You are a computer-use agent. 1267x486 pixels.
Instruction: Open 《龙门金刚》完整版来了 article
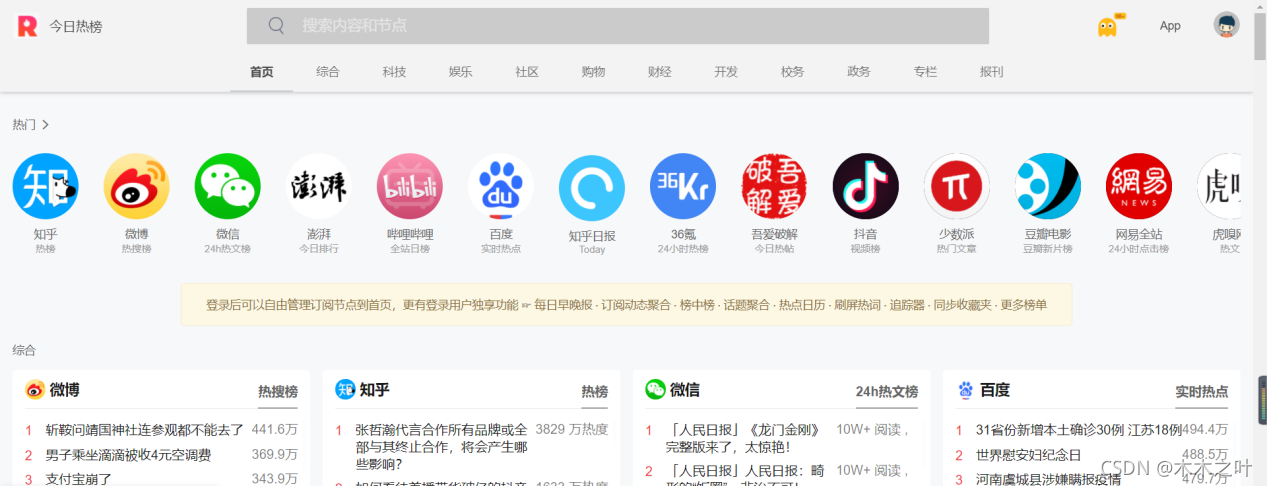click(x=742, y=438)
